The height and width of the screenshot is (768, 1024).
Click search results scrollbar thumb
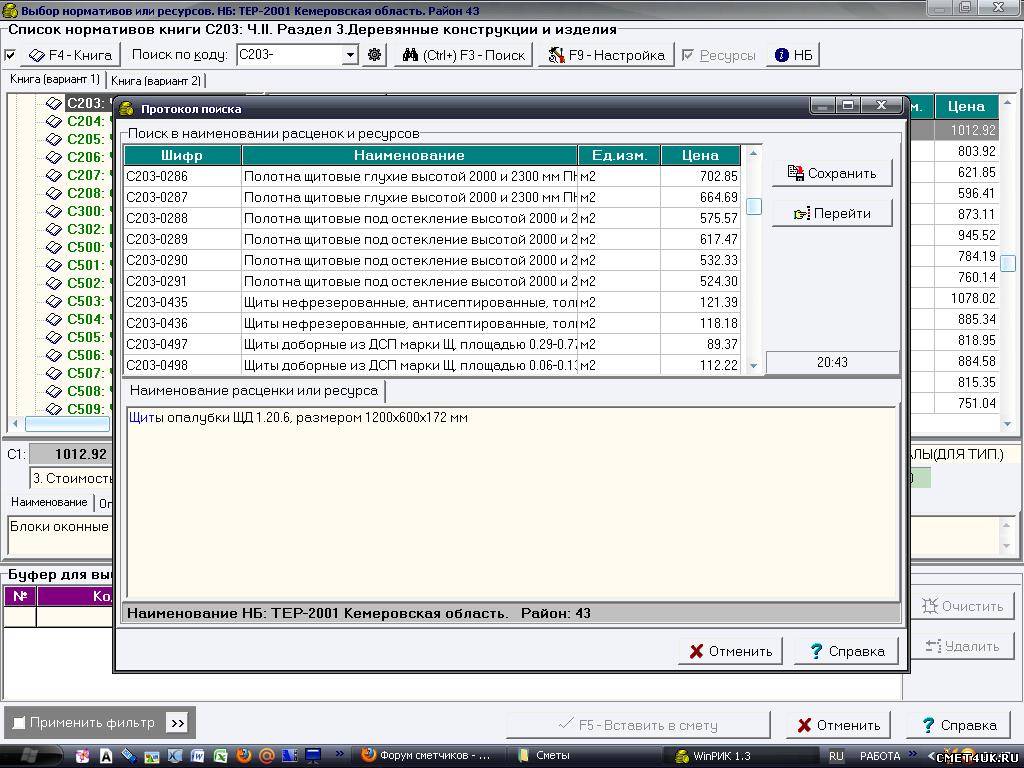pos(754,206)
